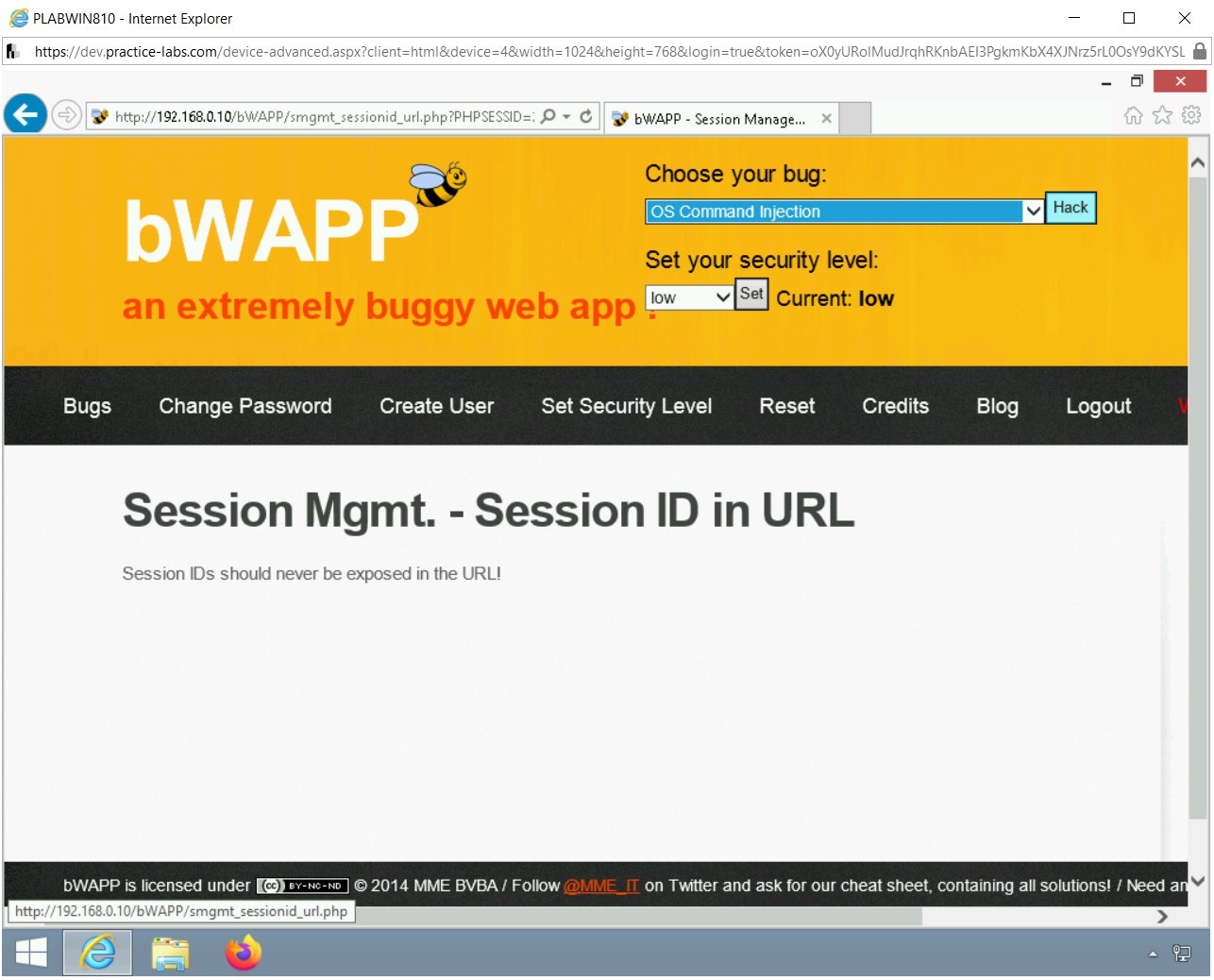This screenshot has width=1214, height=980.
Task: Open the Bugs menu in bWAPP
Action: [x=87, y=406]
